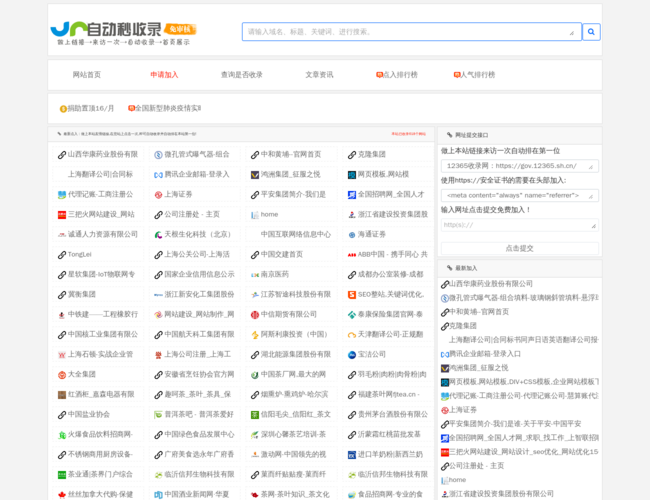Screen dimensions: 650x500
Task: Click the site logo 自动秒收录
Action: pyautogui.click(x=124, y=32)
